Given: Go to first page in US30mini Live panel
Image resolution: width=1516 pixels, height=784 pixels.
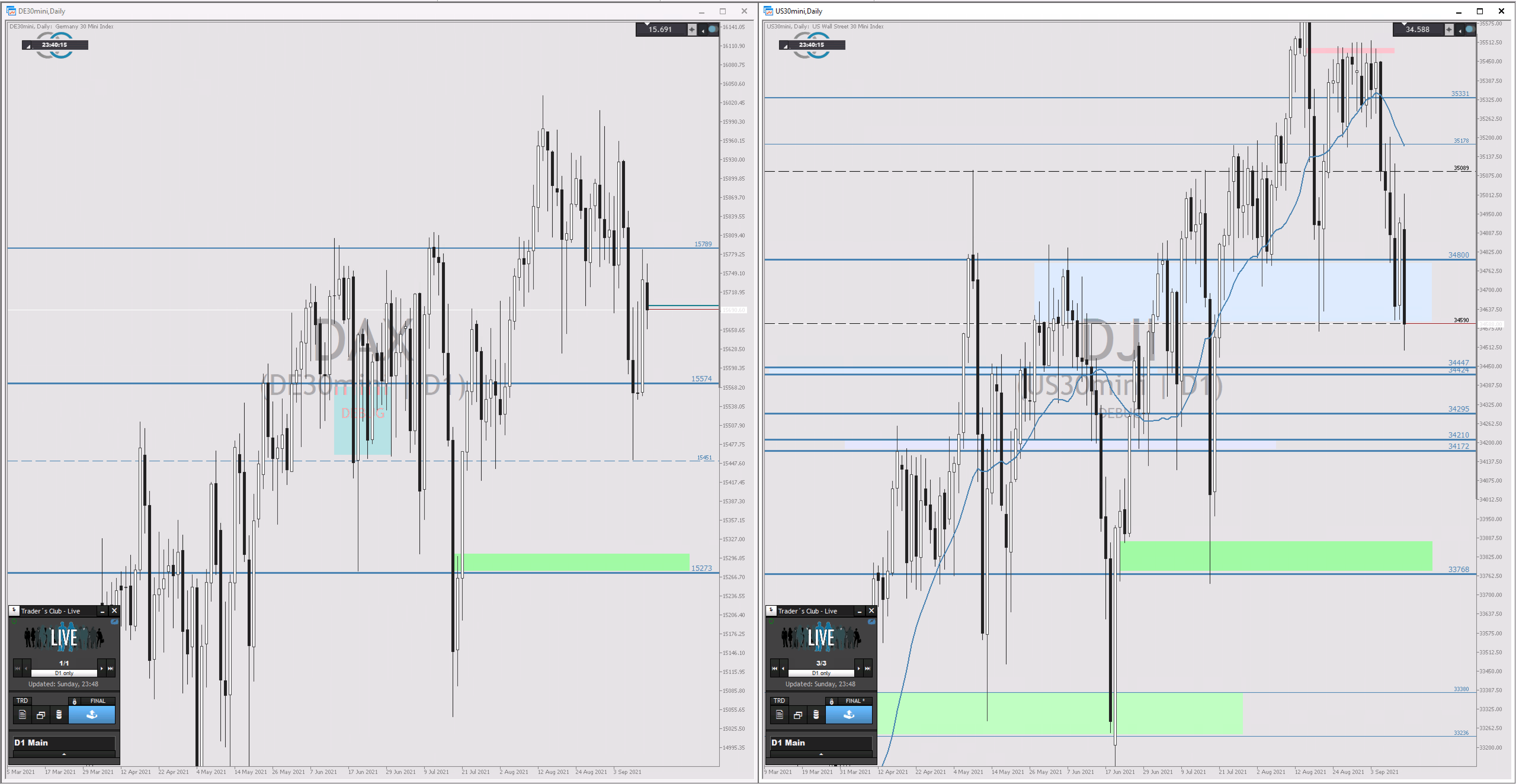Looking at the screenshot, I should click(775, 669).
